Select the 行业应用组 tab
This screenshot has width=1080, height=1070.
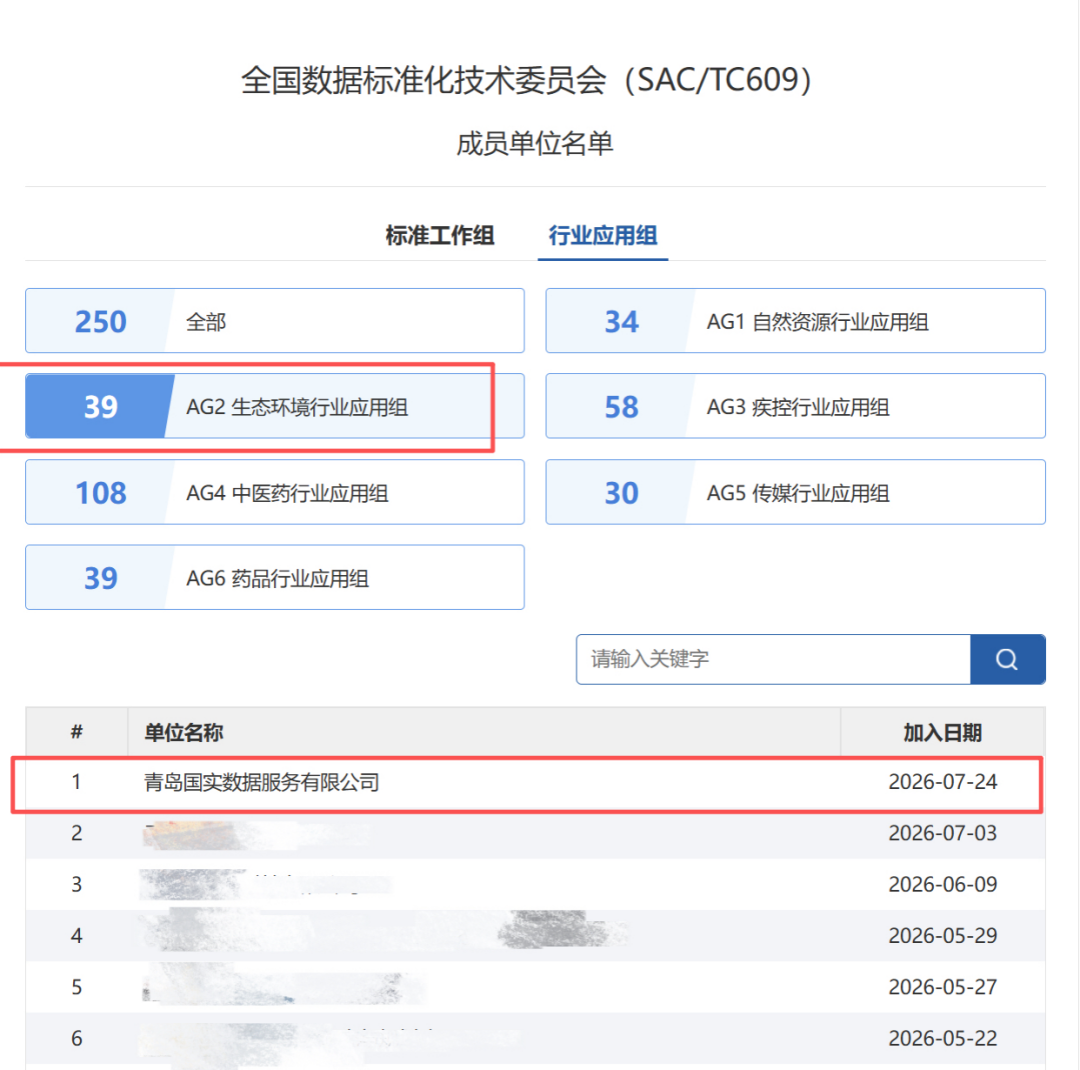603,236
